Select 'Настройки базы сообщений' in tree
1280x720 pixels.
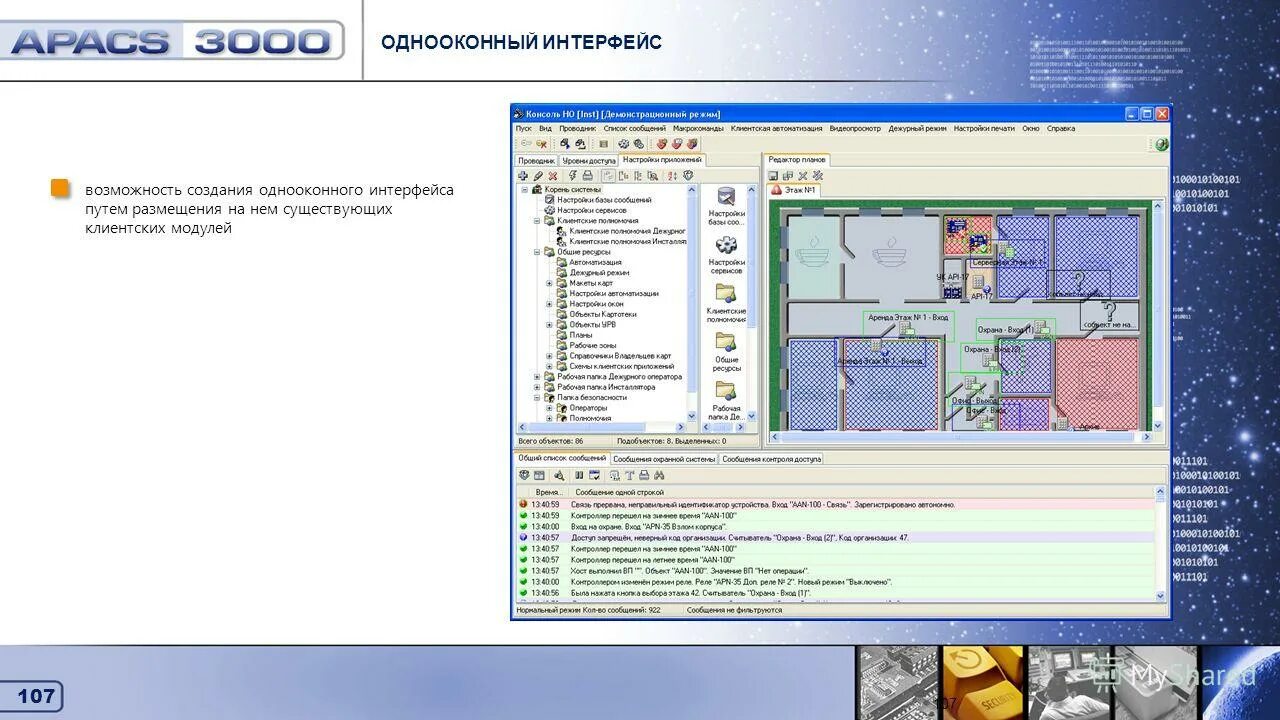(604, 200)
